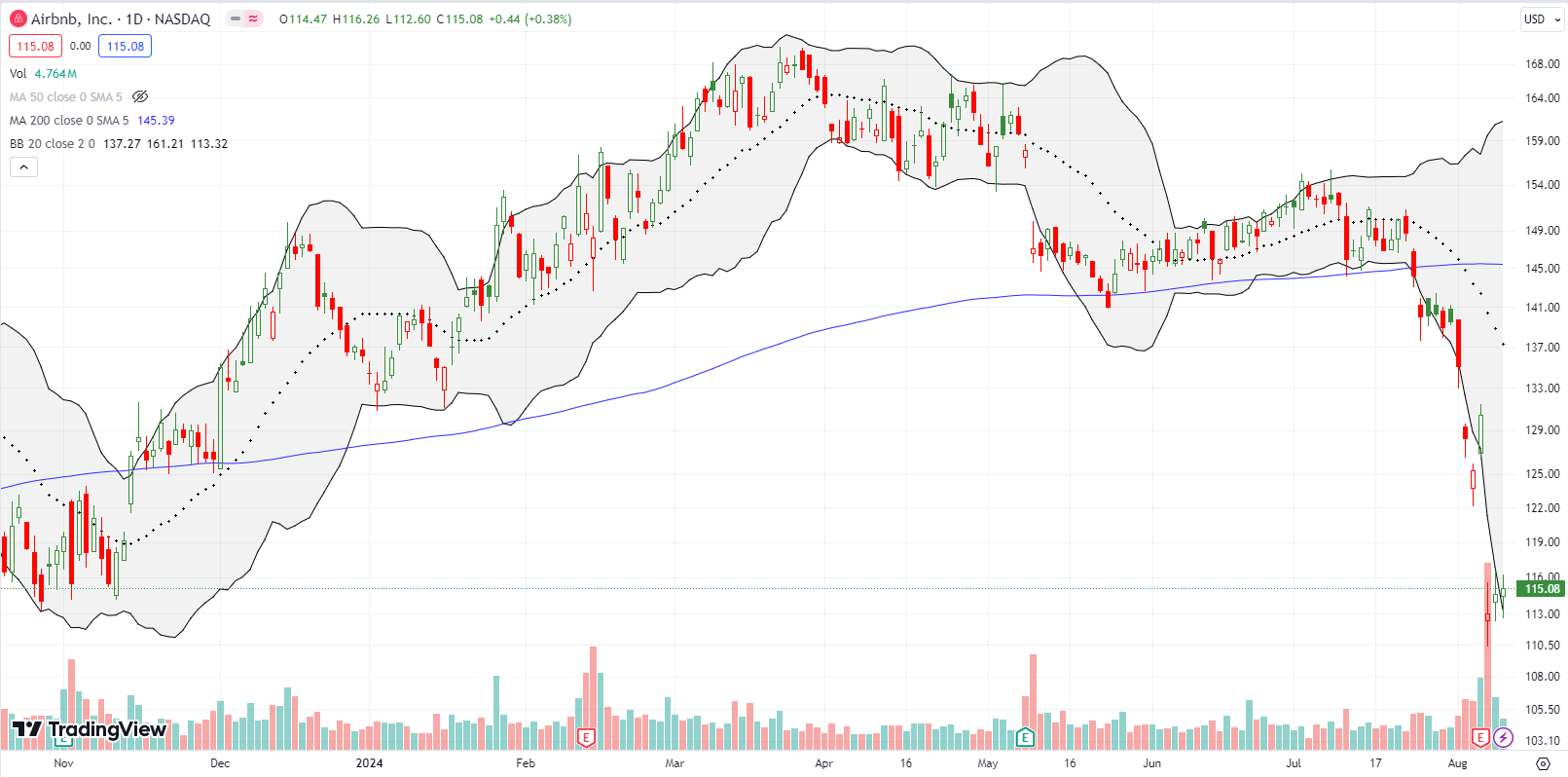Click the 115.08 current price label on axis
Viewport: 1568px width, 777px height.
click(x=1542, y=588)
